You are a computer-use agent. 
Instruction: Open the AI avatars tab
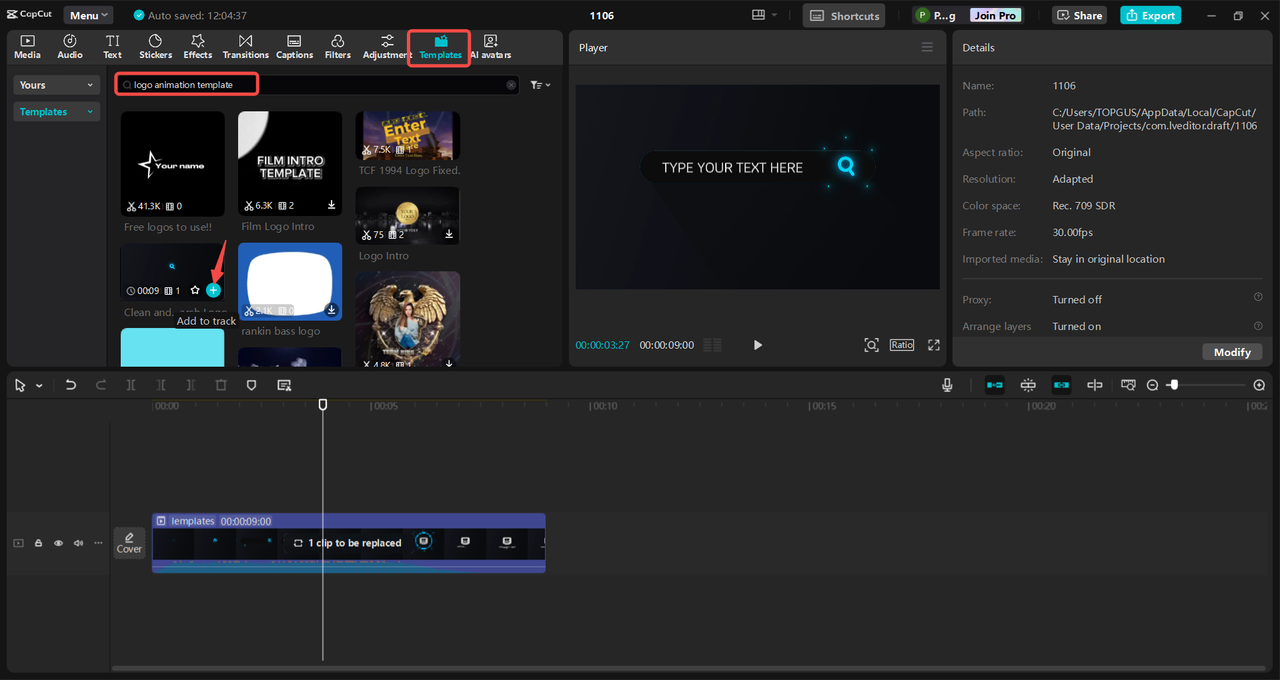tap(490, 47)
